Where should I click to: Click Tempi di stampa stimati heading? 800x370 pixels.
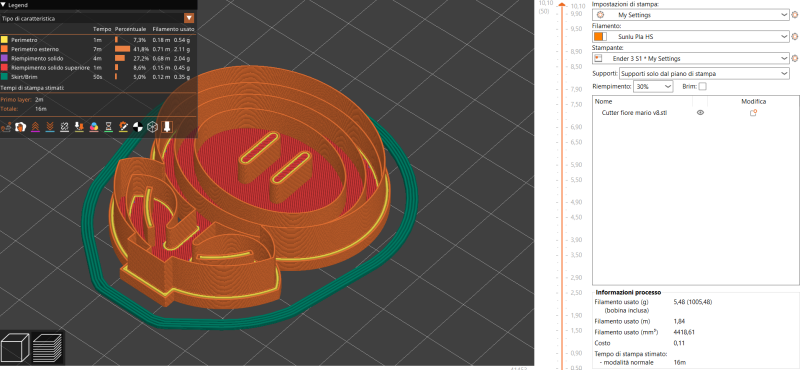[x=32, y=88]
